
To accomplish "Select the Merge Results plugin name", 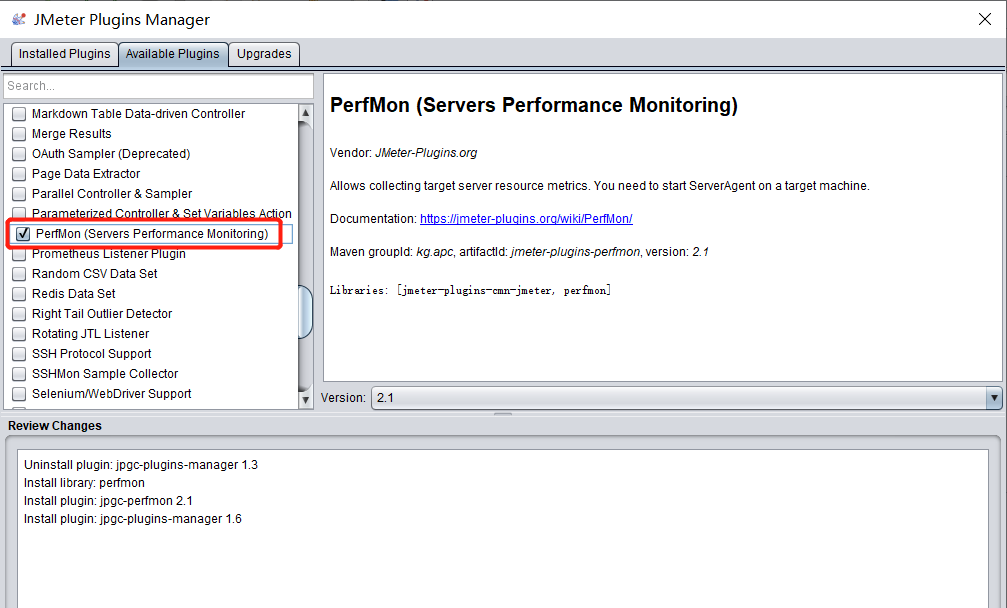I will 71,134.
